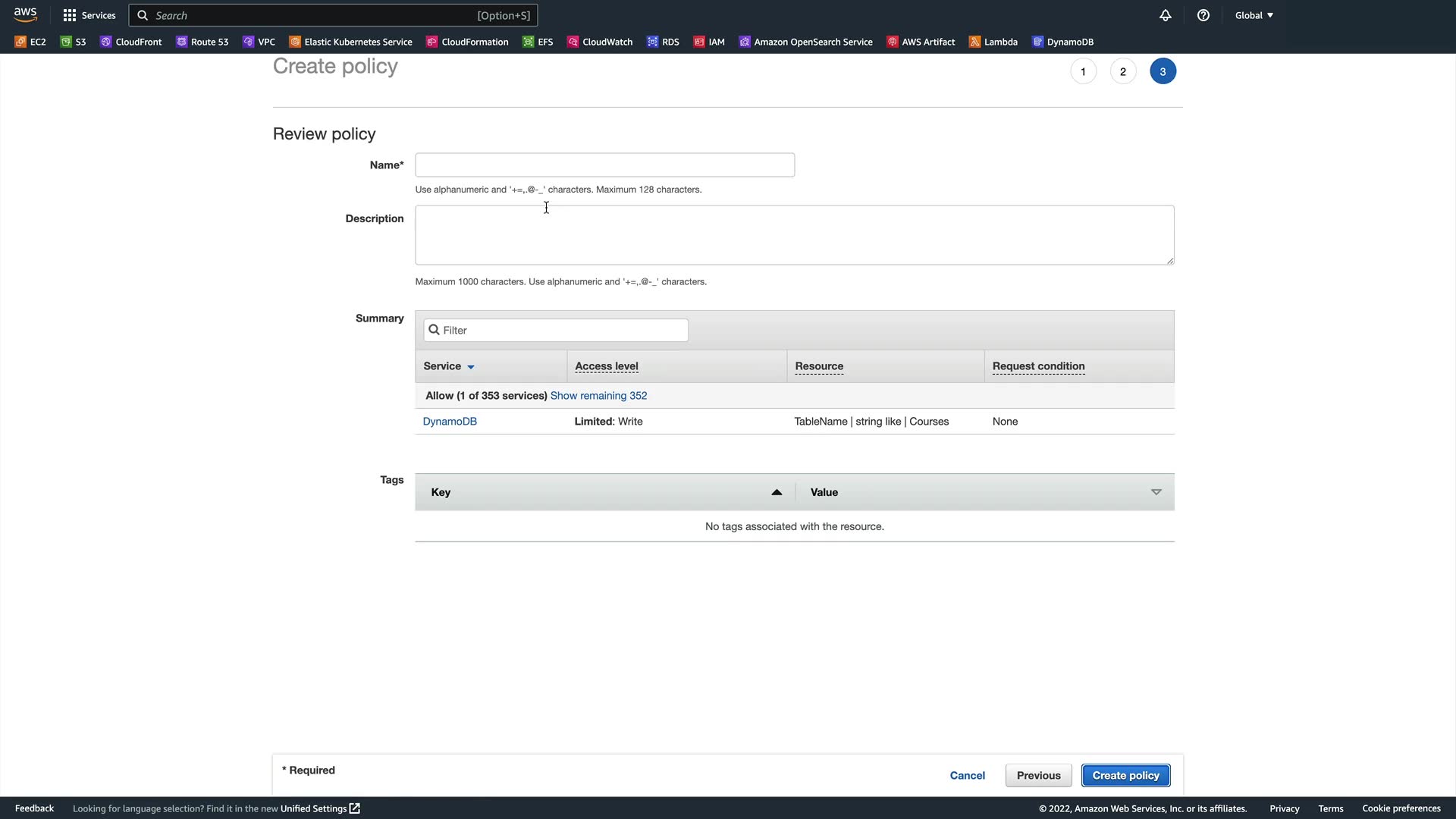Click the Create policy button

(1125, 775)
